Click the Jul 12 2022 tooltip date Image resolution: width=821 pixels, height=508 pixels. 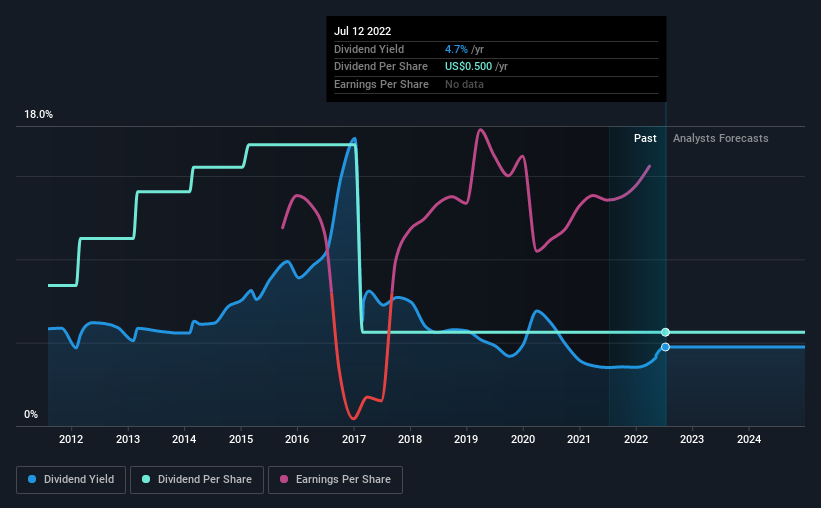pyautogui.click(x=362, y=31)
